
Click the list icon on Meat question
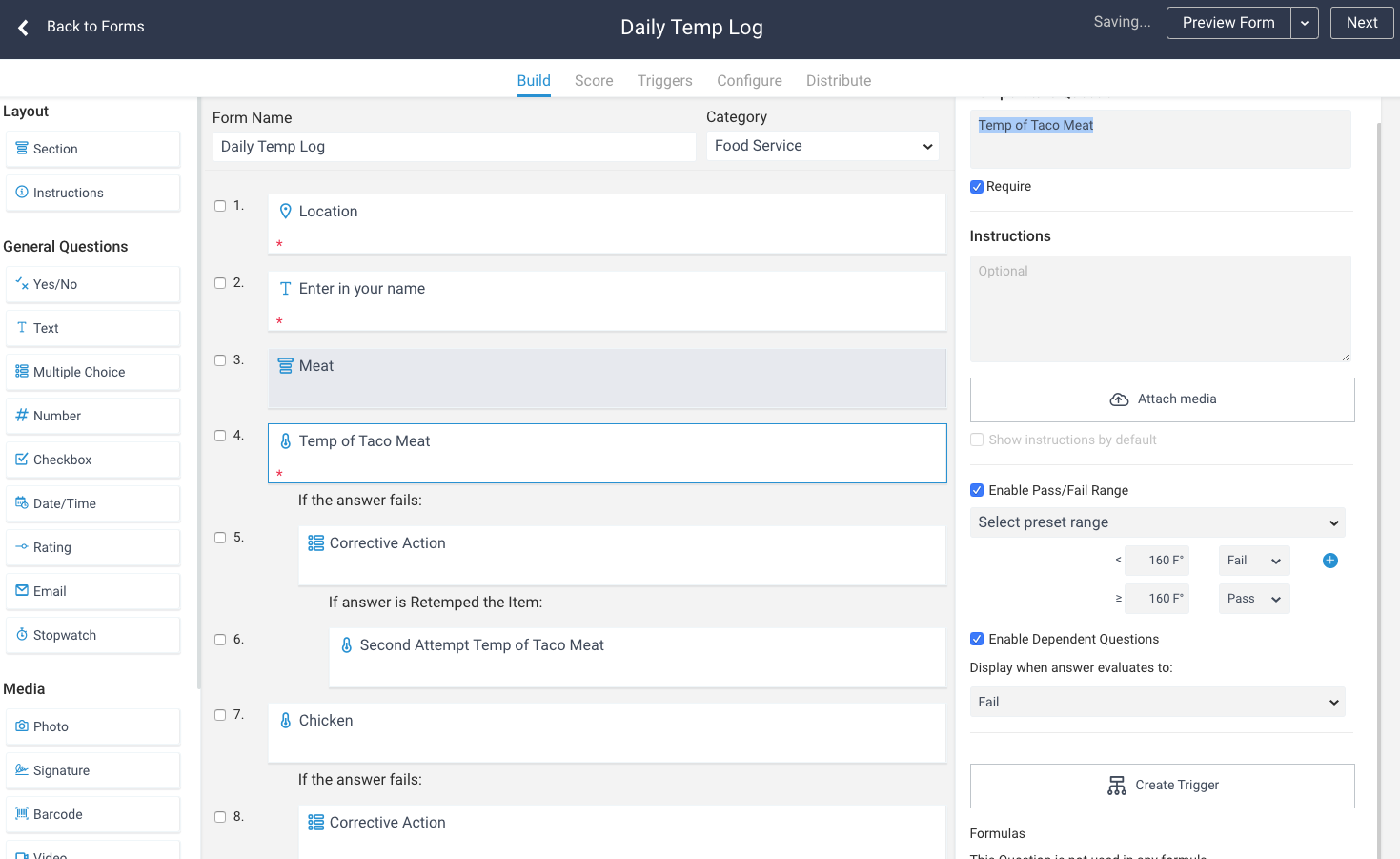coord(285,366)
